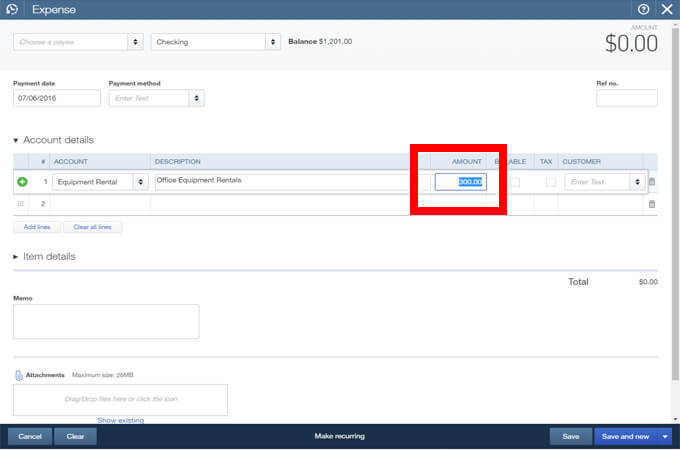This screenshot has height=450, width=680.
Task: Open the Checking account dropdown
Action: (273, 42)
